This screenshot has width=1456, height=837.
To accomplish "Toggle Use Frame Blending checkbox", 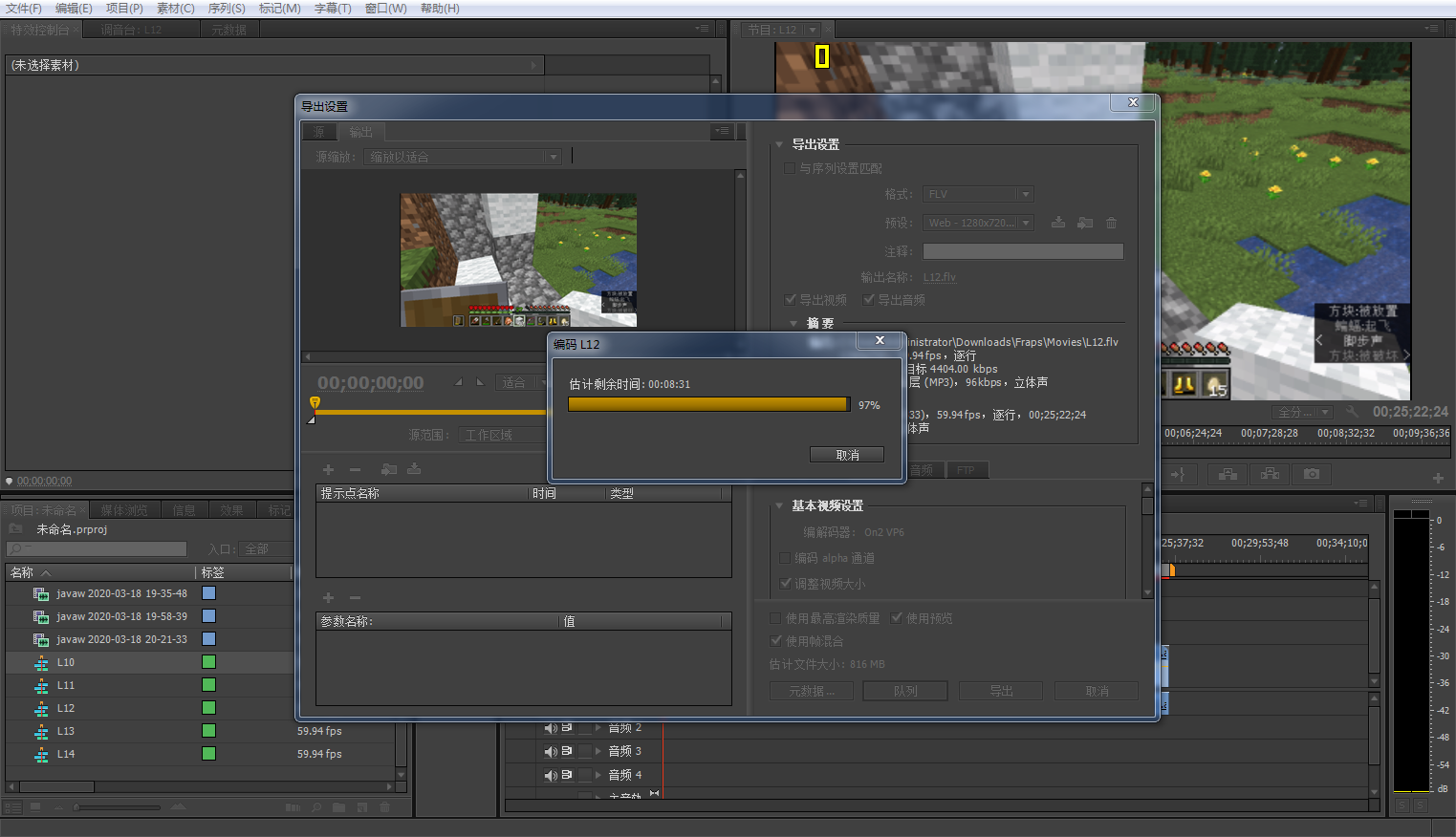I will pyautogui.click(x=776, y=641).
